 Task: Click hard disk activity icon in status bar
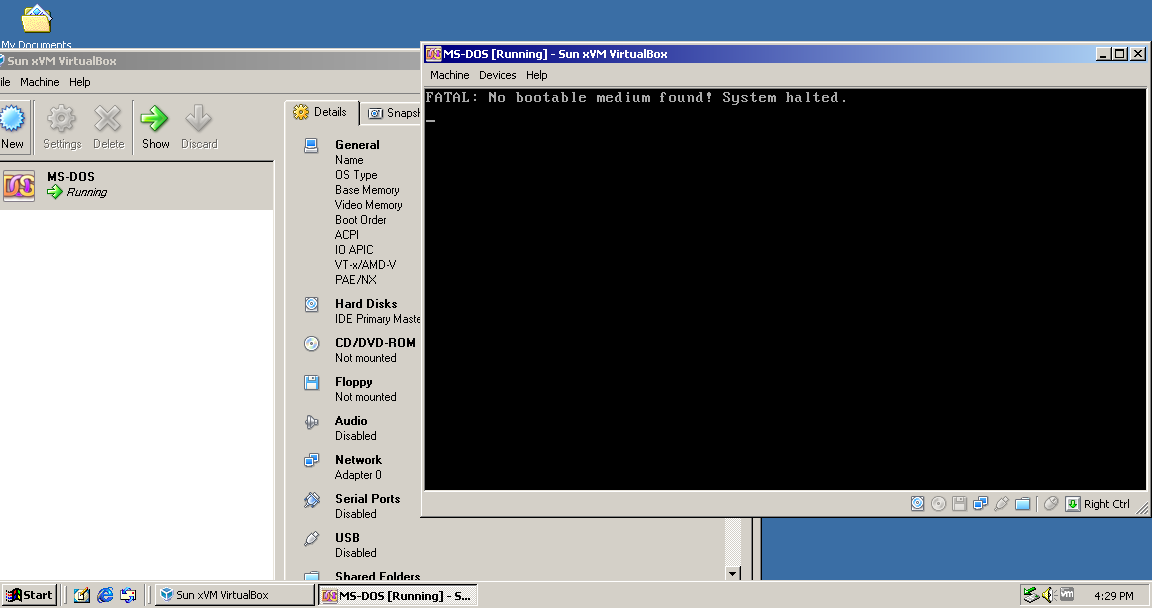(x=918, y=504)
